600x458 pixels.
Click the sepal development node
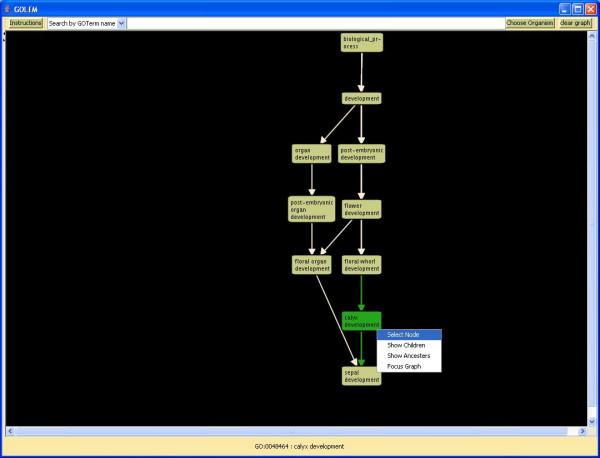point(361,376)
